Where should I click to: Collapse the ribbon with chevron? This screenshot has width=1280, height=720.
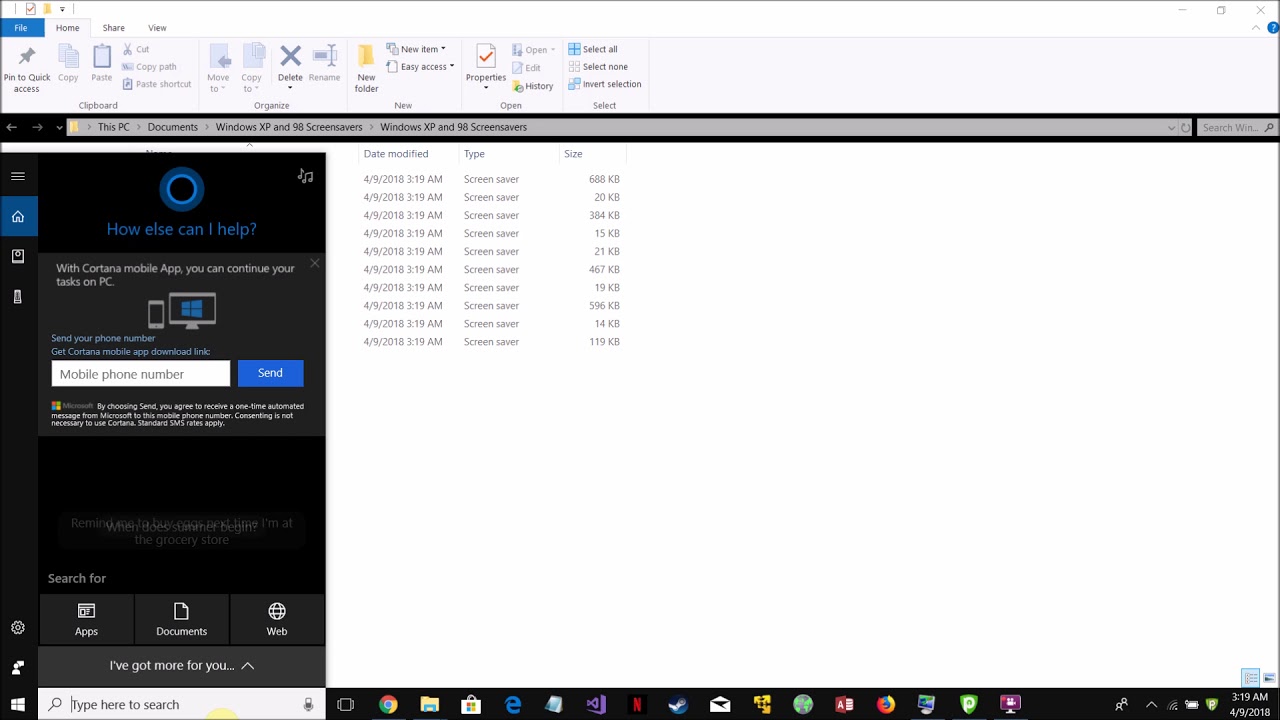pyautogui.click(x=1257, y=28)
